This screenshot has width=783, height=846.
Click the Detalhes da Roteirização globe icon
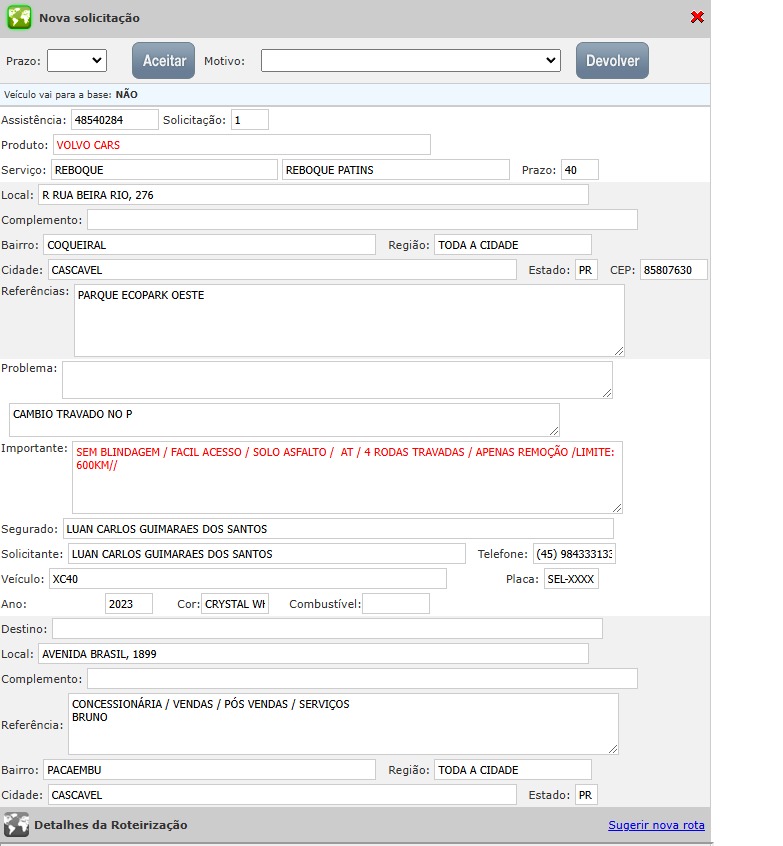[x=16, y=824]
